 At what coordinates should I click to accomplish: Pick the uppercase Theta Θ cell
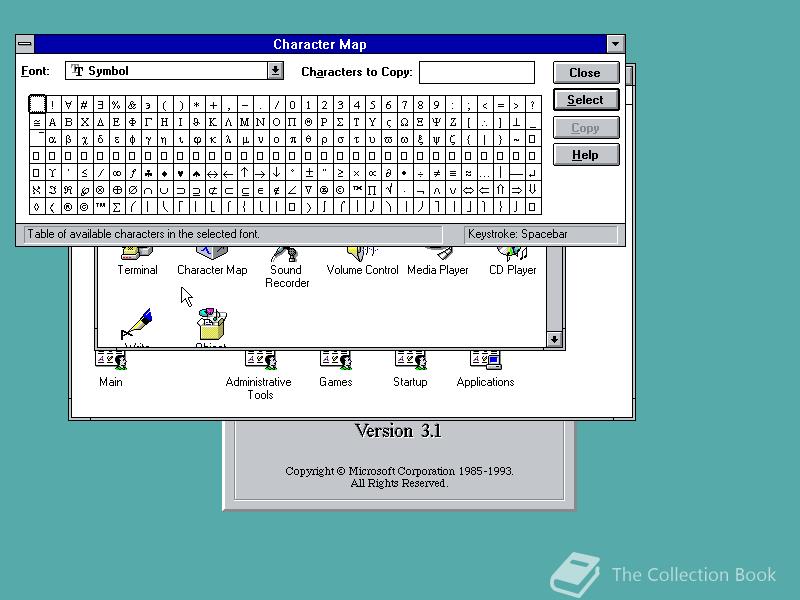pyautogui.click(x=308, y=121)
